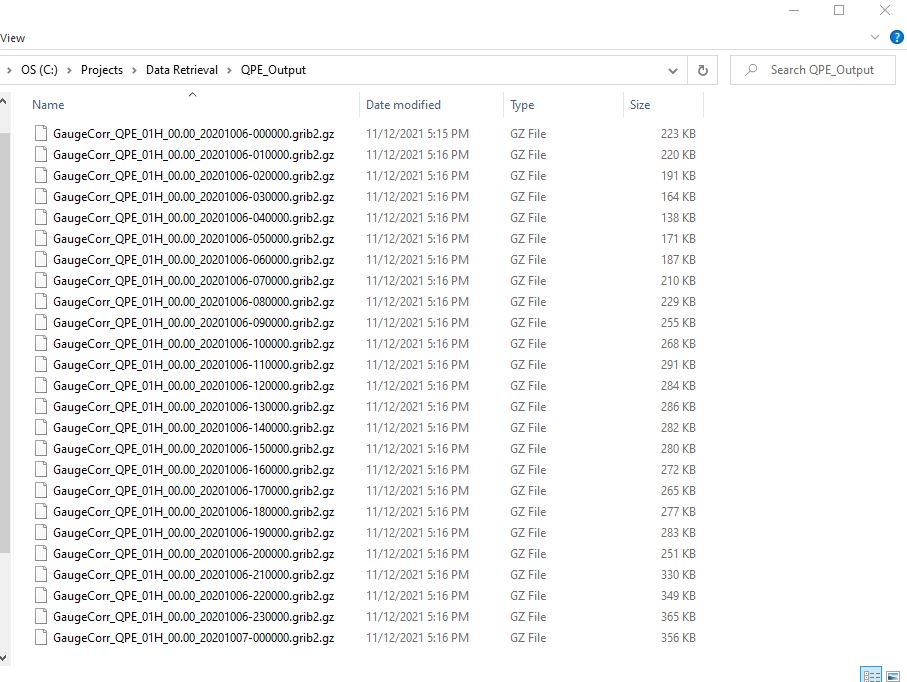Select file icon for 20201006-060000.grib2.gz
Viewport: 907px width, 682px height.
tap(40, 260)
